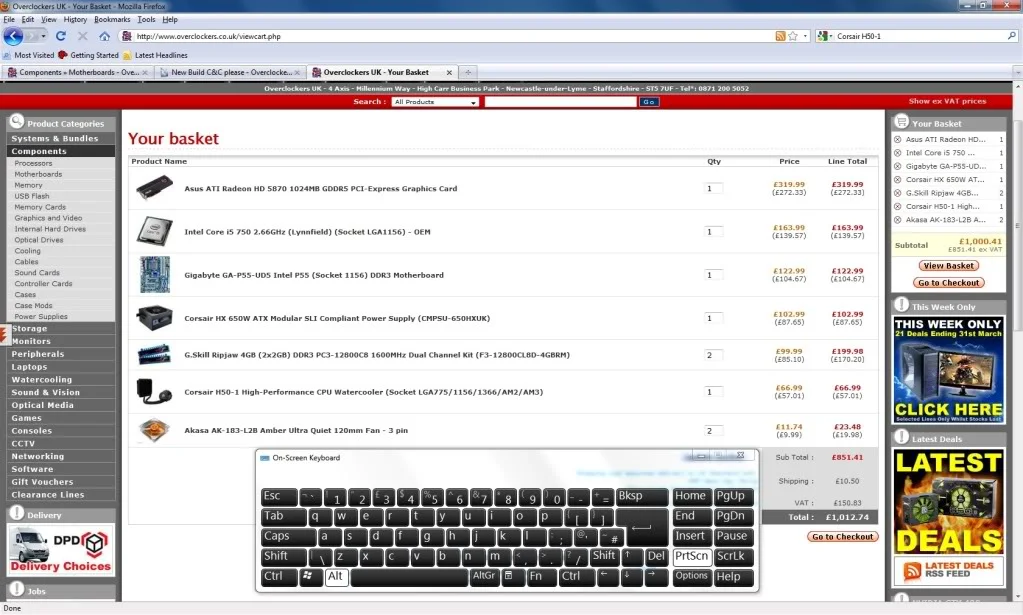Viewport: 1023px width, 615px height.
Task: Remove Asus ATI Radeon from sidebar basket
Action: coord(898,140)
